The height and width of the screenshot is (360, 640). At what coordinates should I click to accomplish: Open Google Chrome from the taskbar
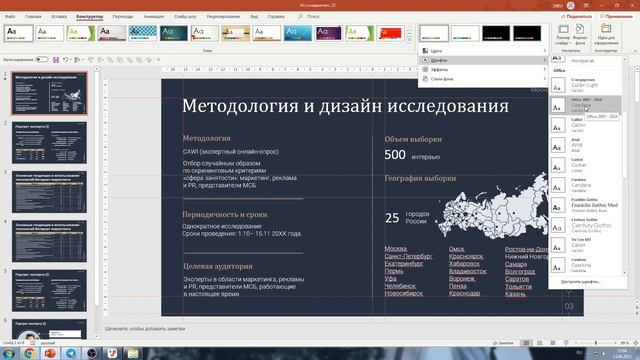click(29, 353)
